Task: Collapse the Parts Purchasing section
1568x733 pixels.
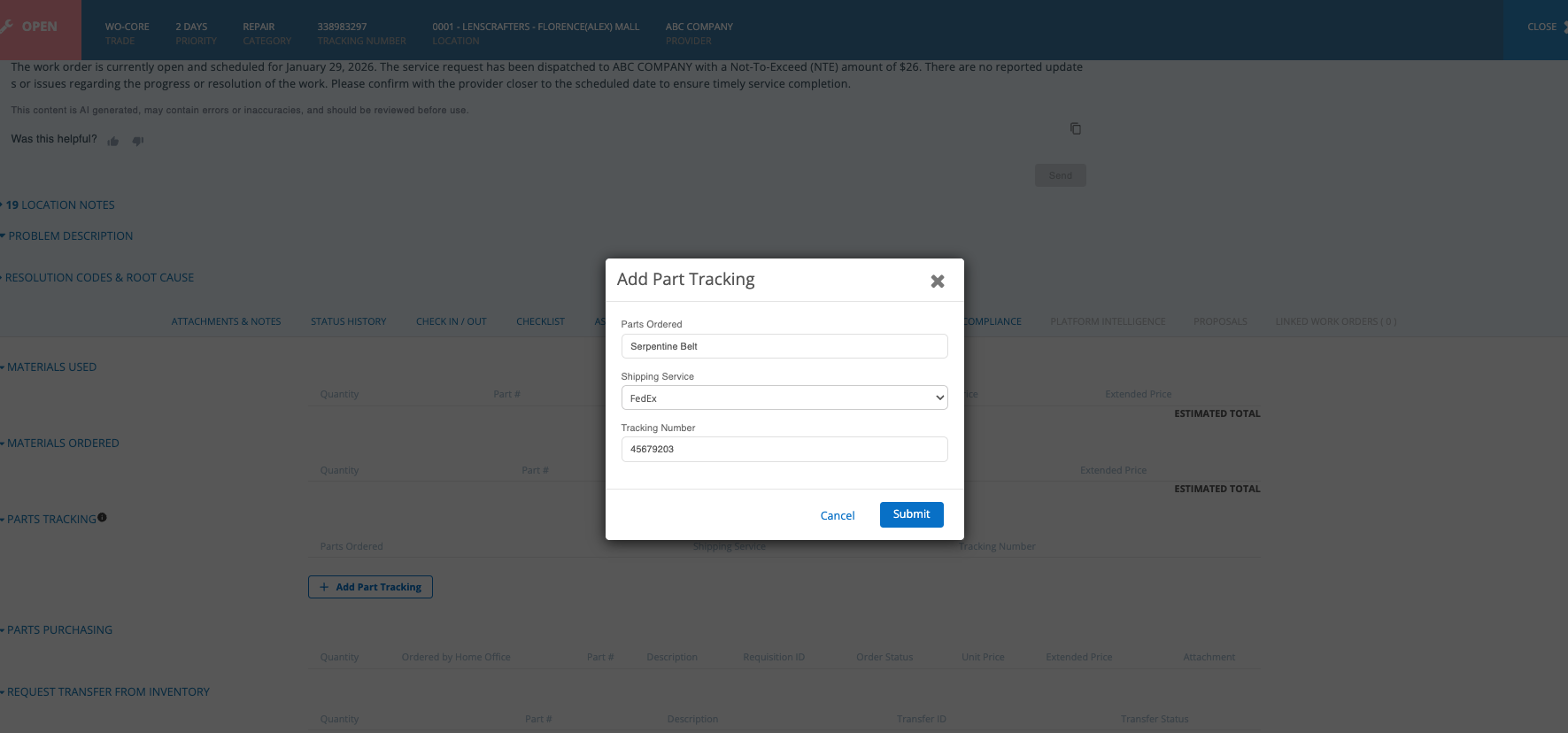Action: (59, 630)
